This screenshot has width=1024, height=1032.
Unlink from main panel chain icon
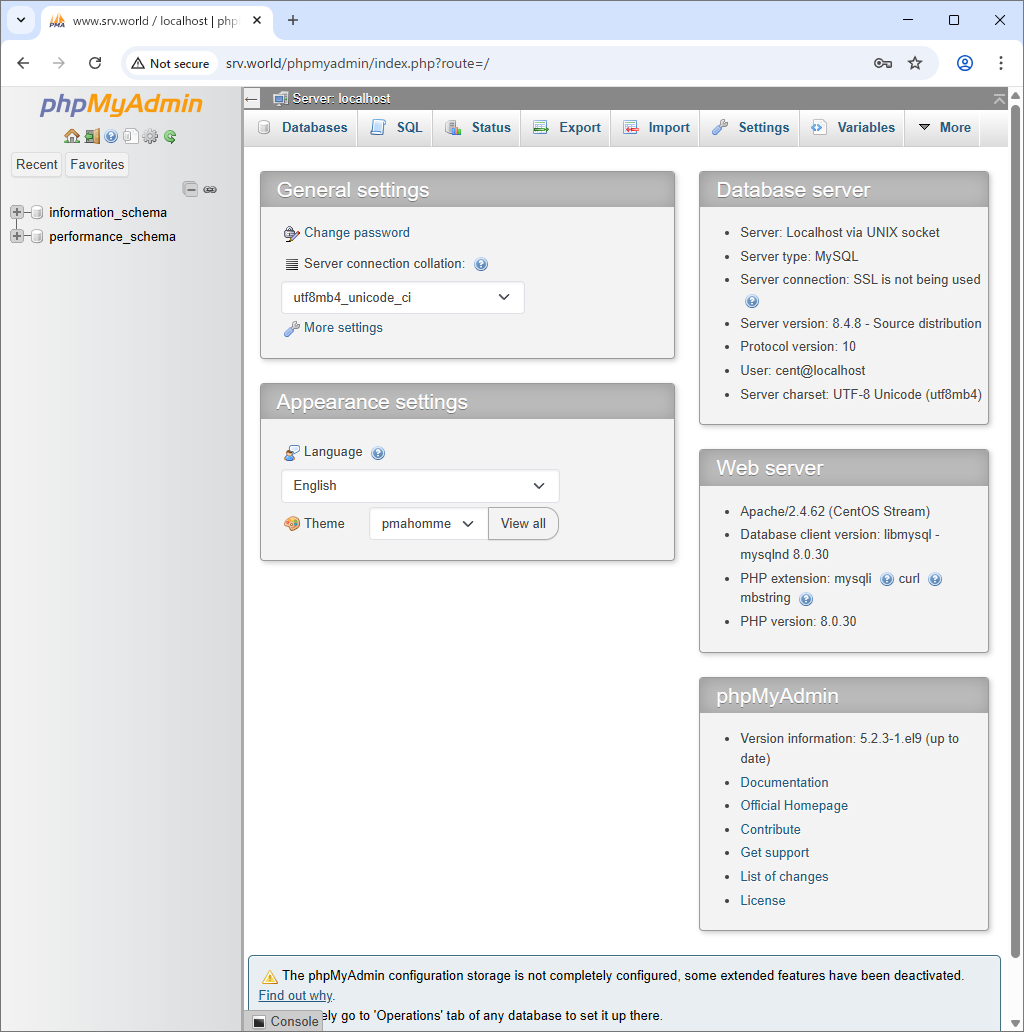(210, 190)
